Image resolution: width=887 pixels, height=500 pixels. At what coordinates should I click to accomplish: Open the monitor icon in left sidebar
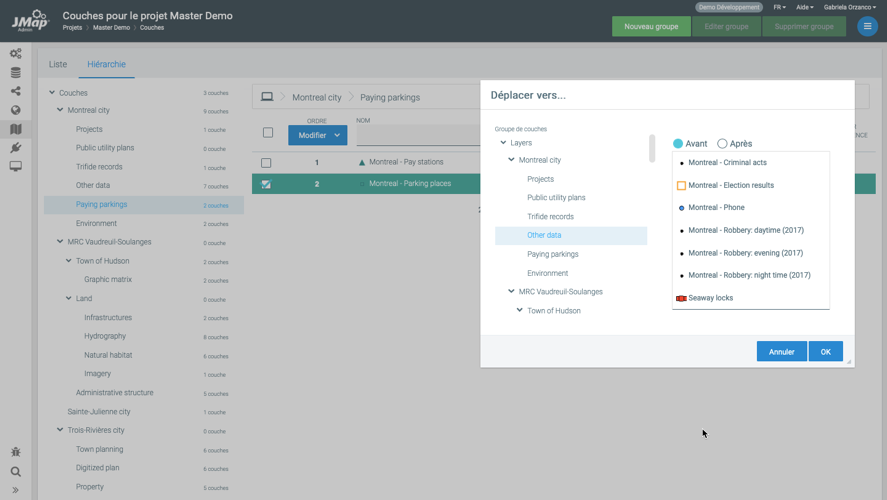(x=15, y=167)
